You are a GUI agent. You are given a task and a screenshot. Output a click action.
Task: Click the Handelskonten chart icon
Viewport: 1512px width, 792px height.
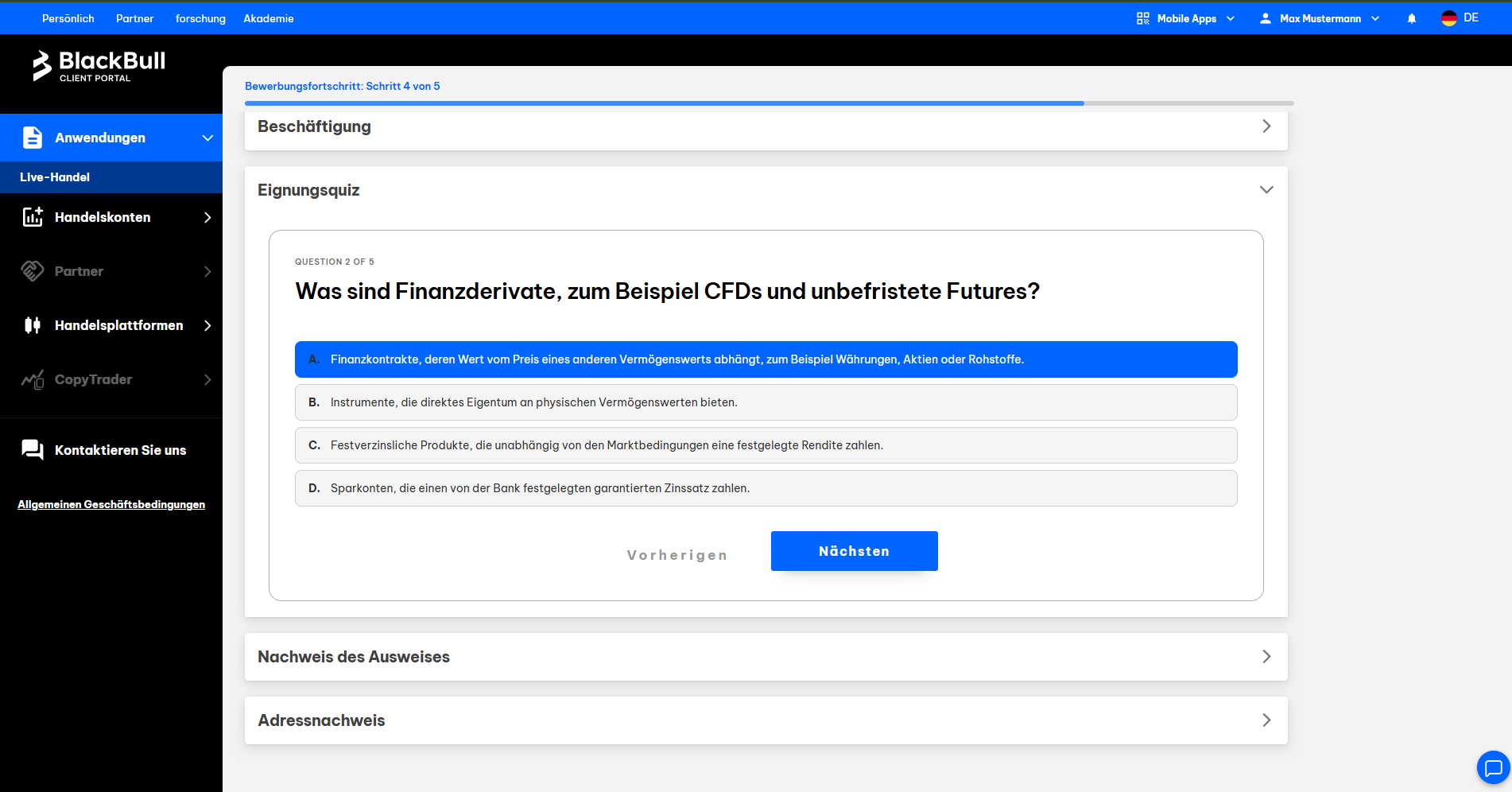coord(33,217)
